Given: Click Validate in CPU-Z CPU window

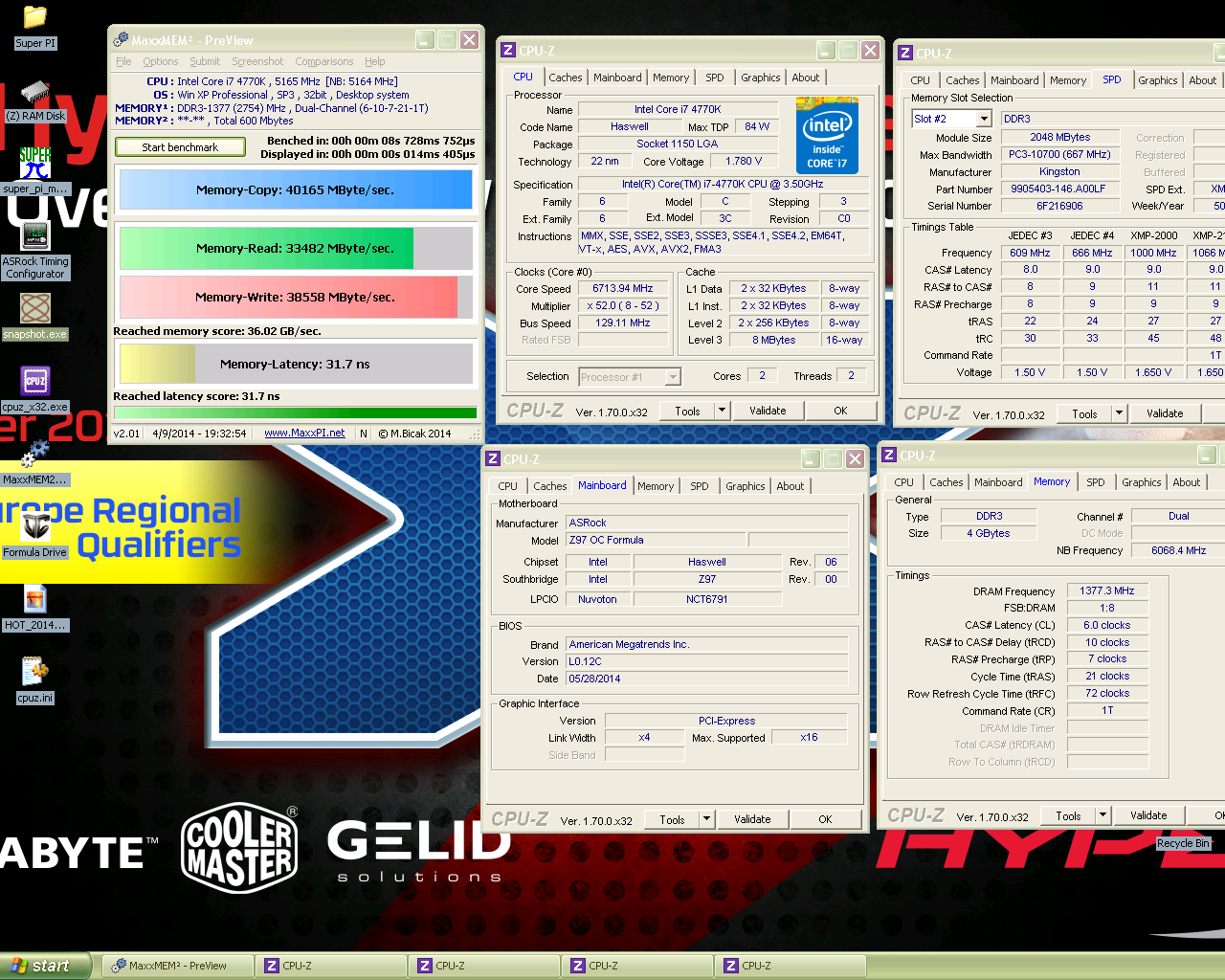Looking at the screenshot, I should tap(768, 411).
